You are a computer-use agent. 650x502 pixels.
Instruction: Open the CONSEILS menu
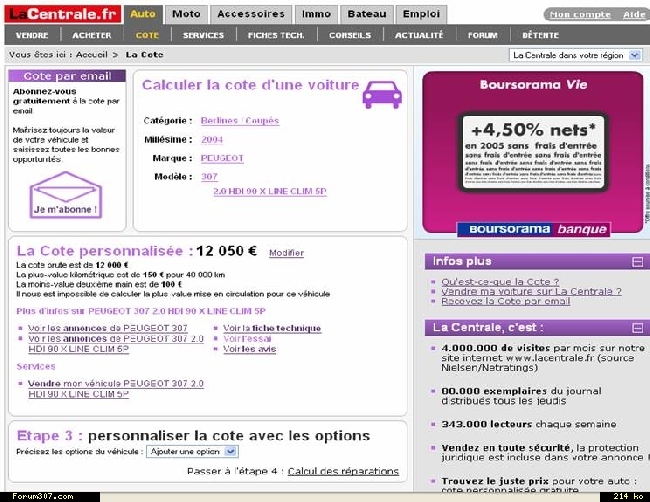[350, 35]
